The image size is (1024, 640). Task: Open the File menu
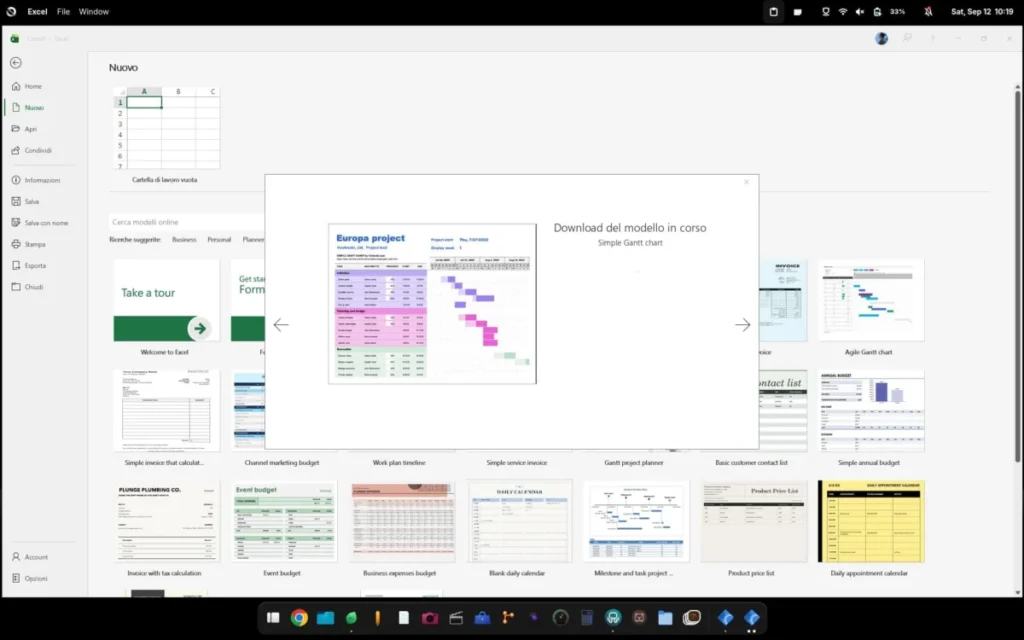coord(63,12)
